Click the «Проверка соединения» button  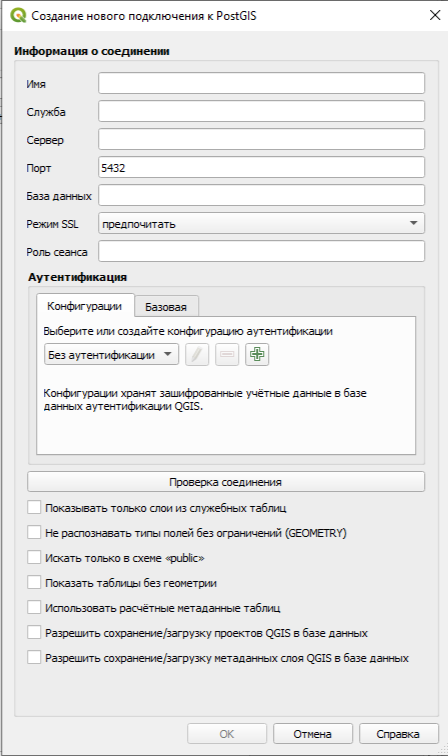[226, 482]
